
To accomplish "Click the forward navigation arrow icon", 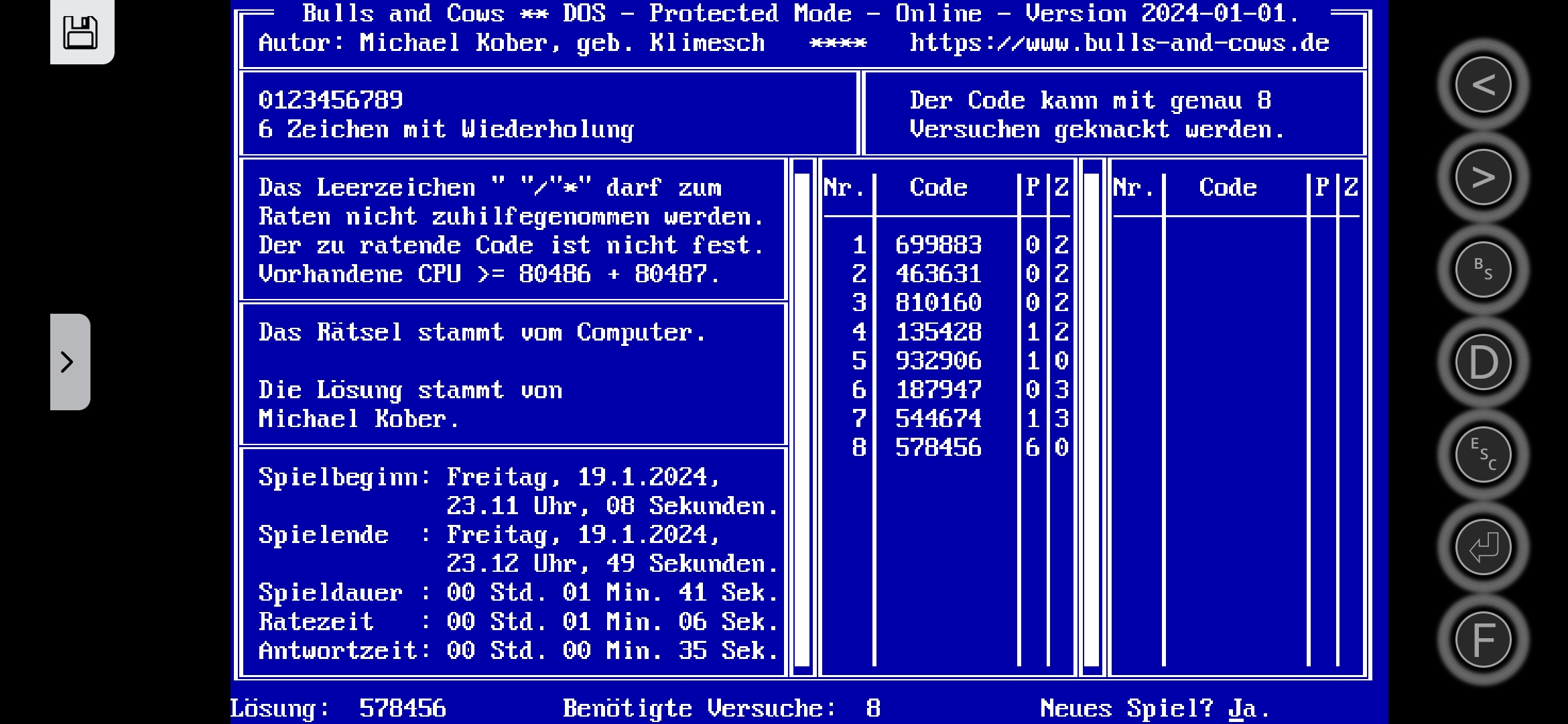I will 1483,176.
